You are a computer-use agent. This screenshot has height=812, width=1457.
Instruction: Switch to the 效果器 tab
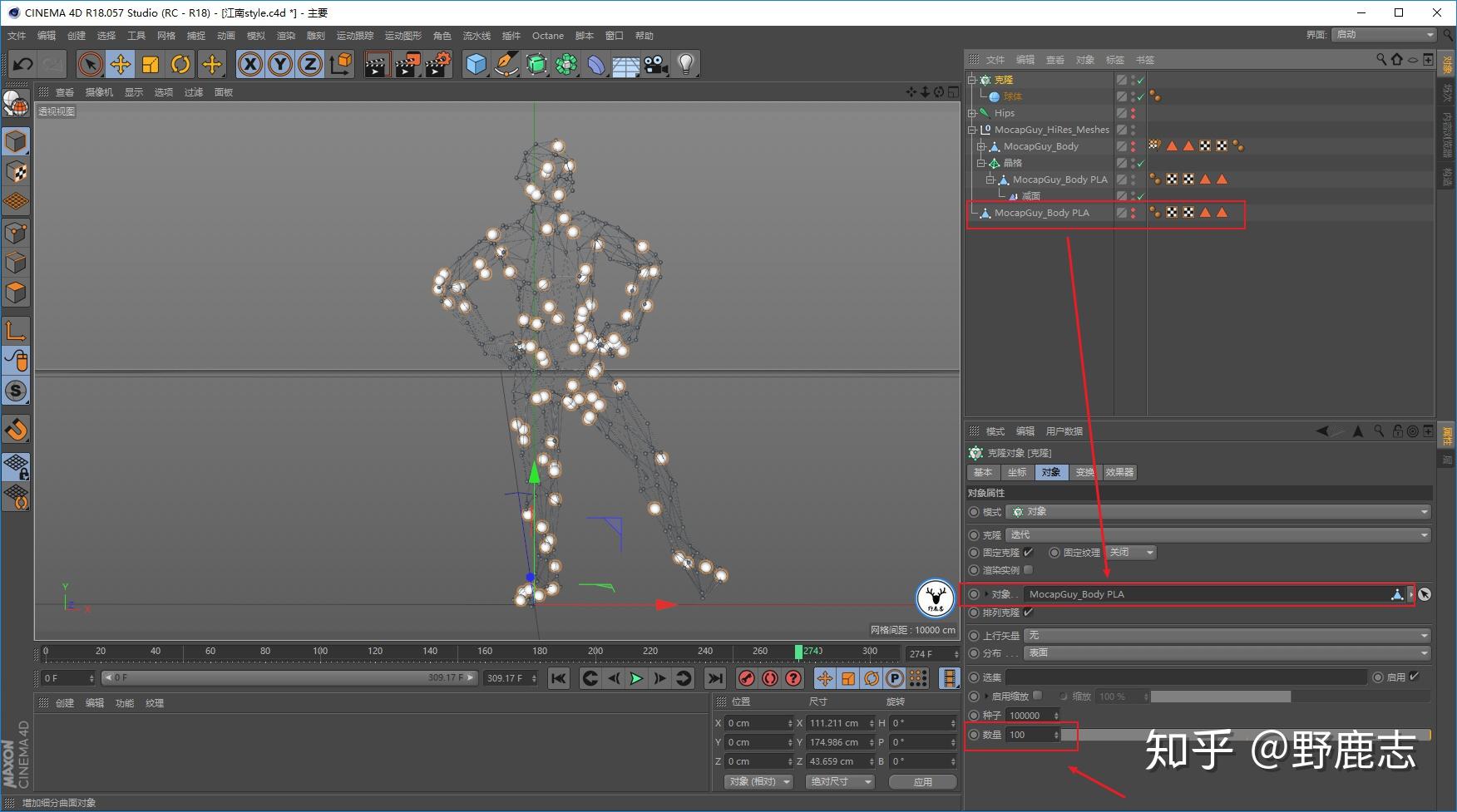pos(1119,472)
